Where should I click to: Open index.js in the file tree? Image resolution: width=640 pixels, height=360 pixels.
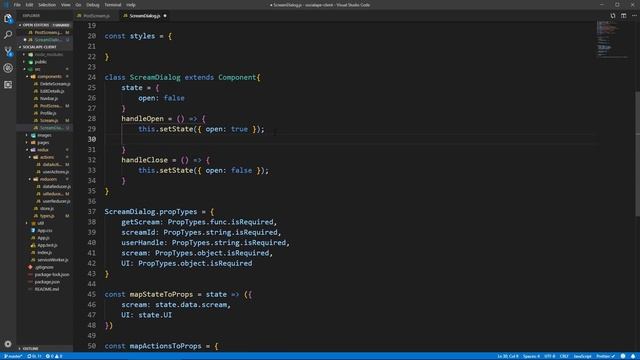pos(44,253)
